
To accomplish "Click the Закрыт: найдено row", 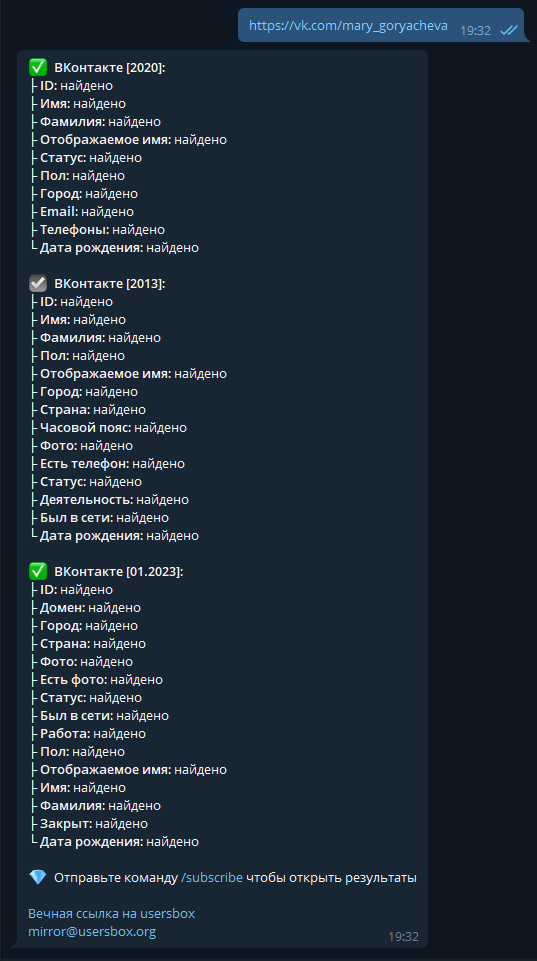I will click(x=88, y=823).
